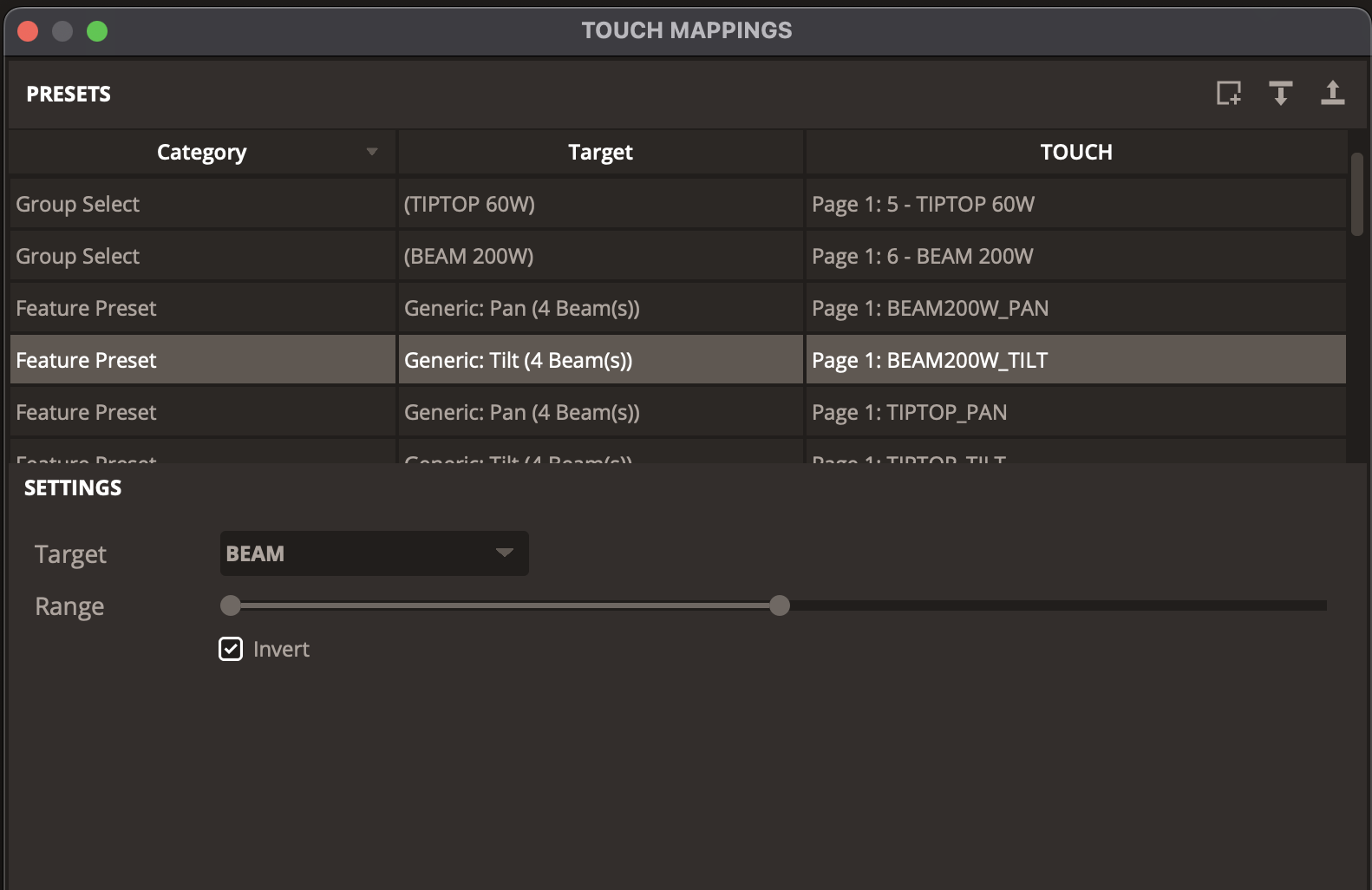This screenshot has height=890, width=1372.
Task: Click Page 1: BEAM200W_TILT cell
Action: 1075,360
